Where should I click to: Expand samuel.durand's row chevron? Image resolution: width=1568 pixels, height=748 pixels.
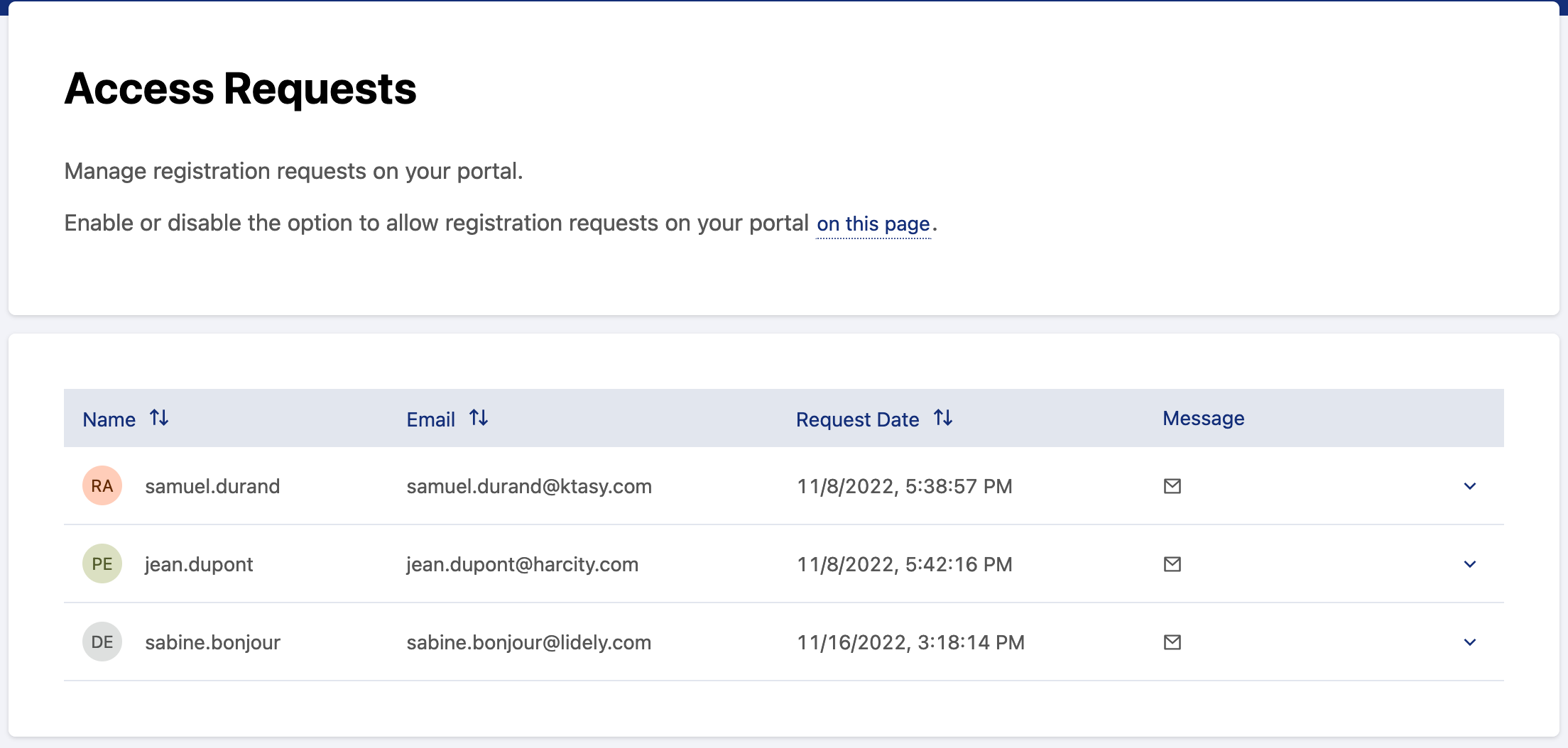coord(1470,486)
